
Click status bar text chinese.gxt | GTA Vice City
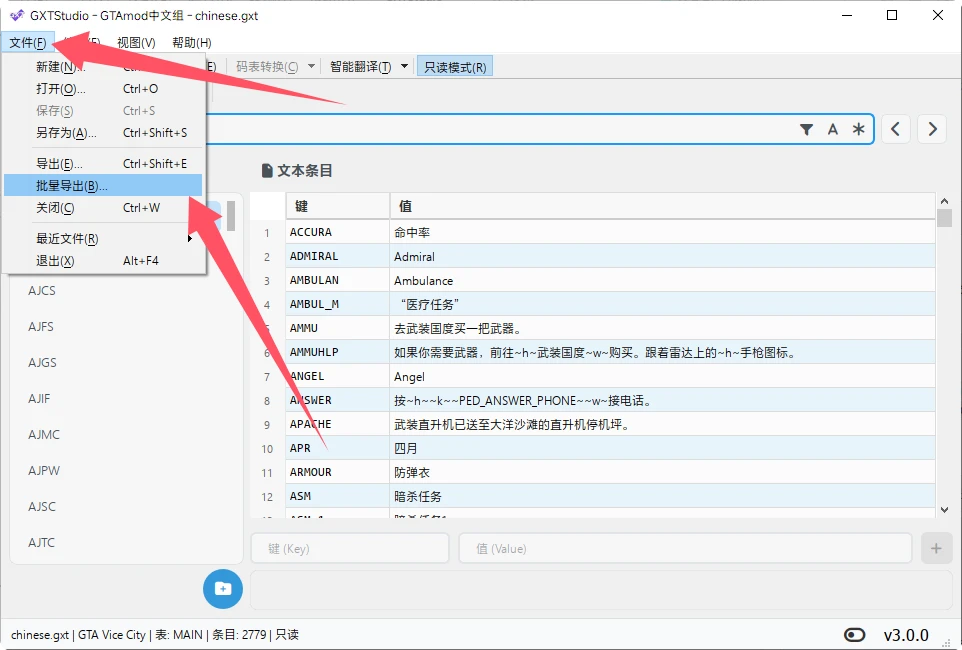coord(79,635)
